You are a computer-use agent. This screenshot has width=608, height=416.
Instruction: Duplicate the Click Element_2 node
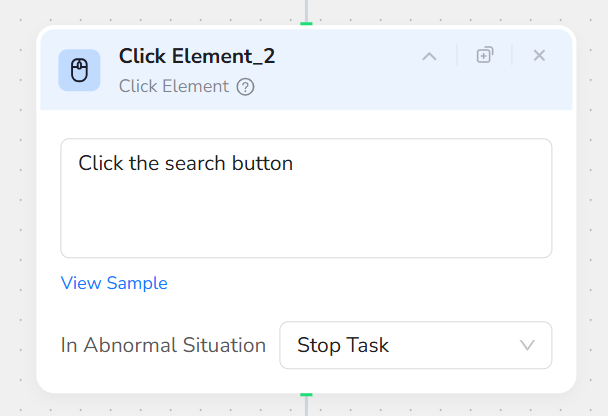pos(485,56)
